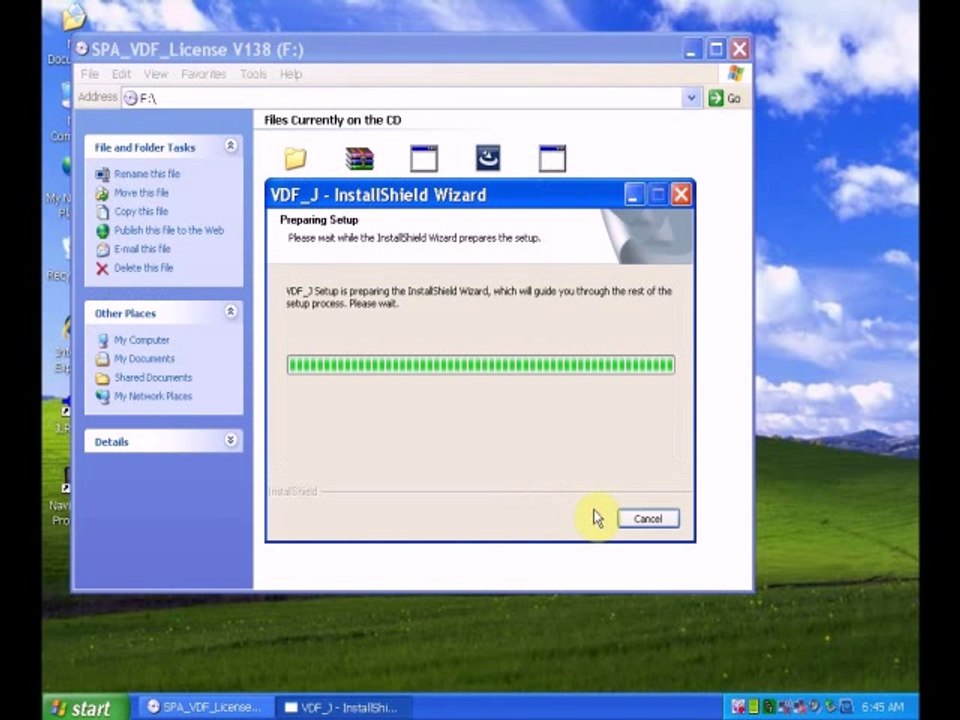Click the red Delete this file icon
Screen dimensions: 960x720
coord(102,269)
